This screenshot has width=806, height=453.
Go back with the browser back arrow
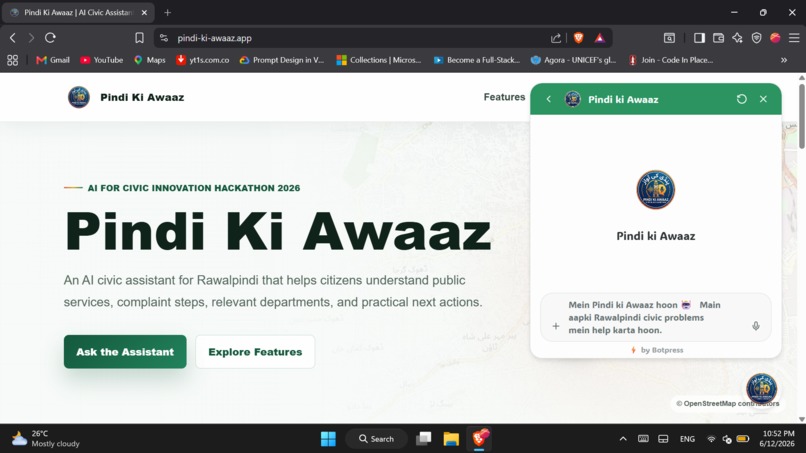pyautogui.click(x=13, y=38)
